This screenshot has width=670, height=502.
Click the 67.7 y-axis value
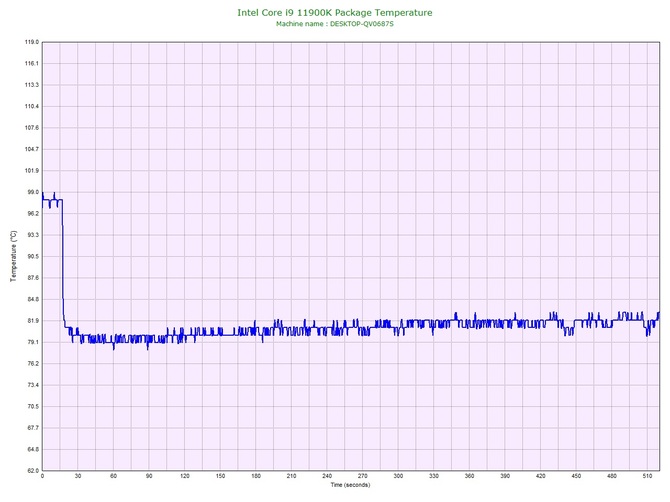33,428
